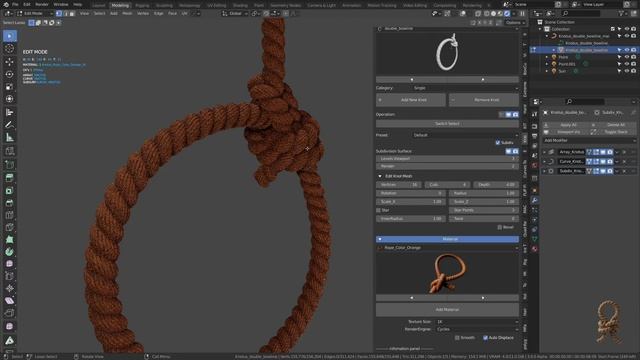Switch to the Modeling workspace tab
The image size is (640, 360).
tap(120, 5)
